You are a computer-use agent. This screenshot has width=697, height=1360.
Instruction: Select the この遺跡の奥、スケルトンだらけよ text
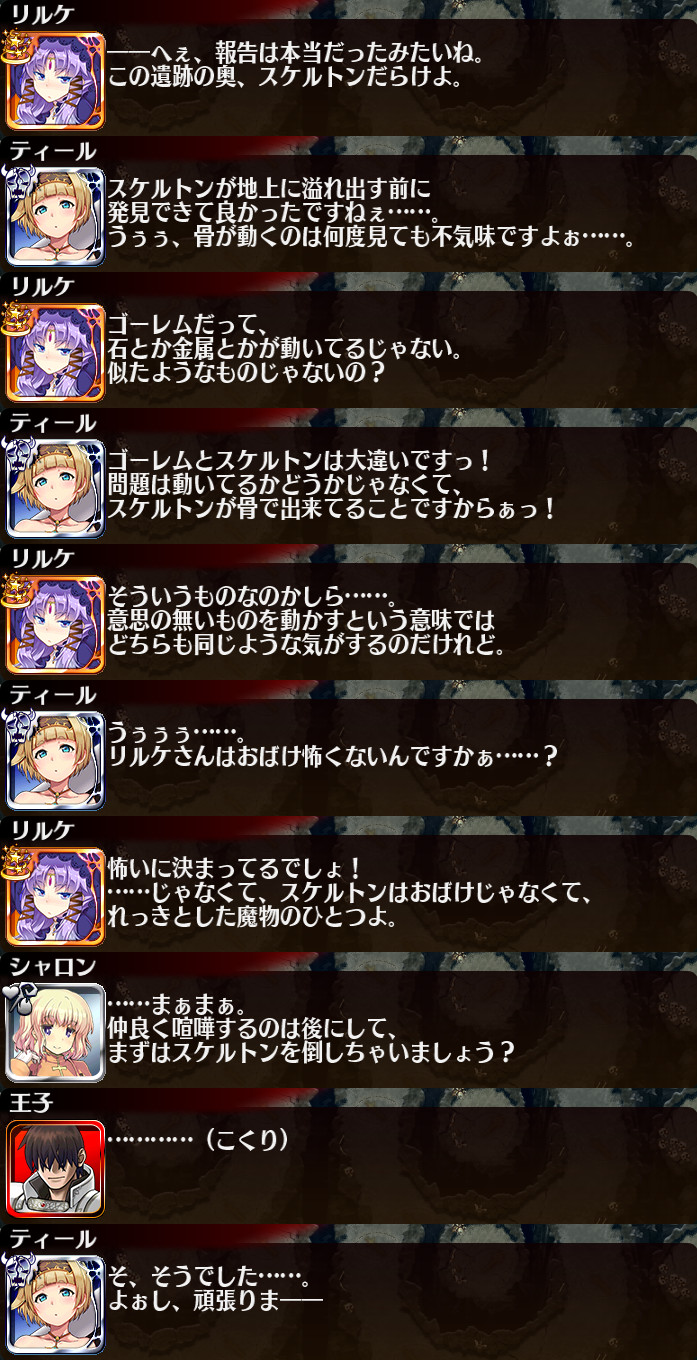pos(284,77)
